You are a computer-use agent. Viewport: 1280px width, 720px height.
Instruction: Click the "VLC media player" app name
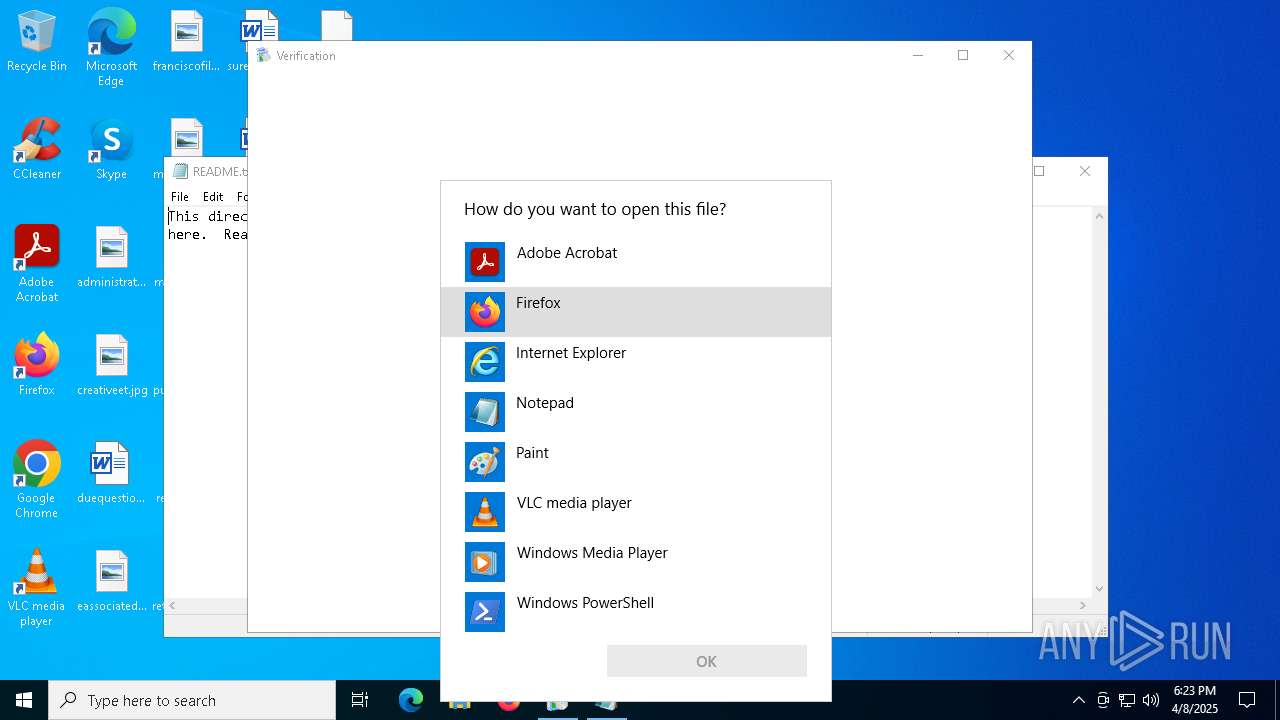pos(574,503)
